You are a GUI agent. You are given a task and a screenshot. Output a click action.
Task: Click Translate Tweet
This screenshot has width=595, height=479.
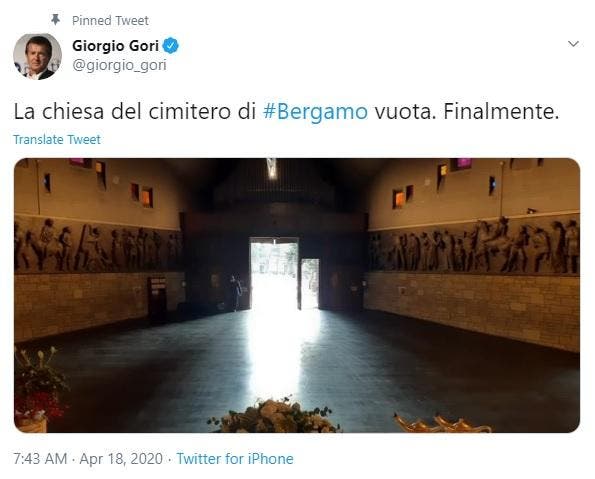57,140
